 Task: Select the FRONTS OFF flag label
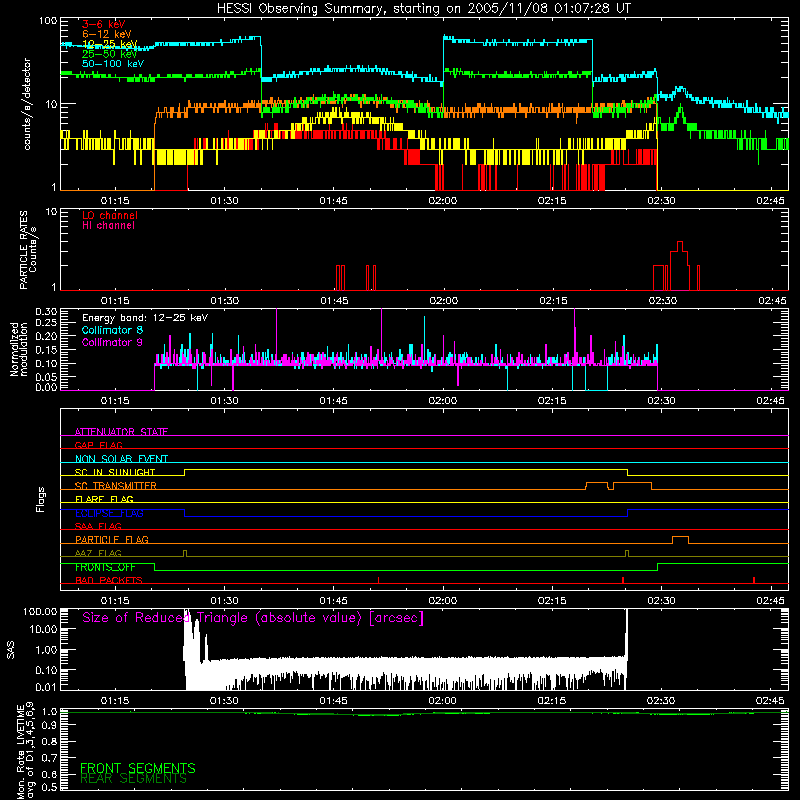(x=105, y=567)
